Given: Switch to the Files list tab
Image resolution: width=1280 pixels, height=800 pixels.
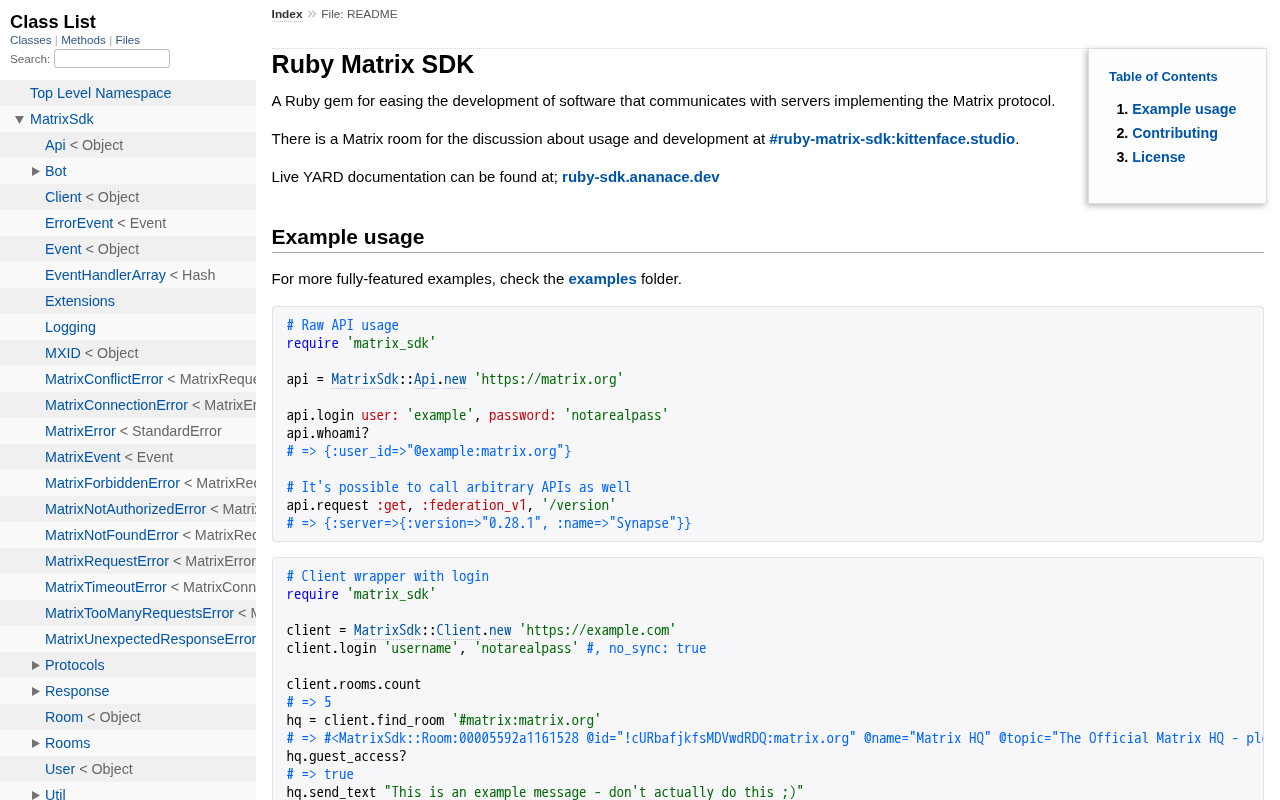Looking at the screenshot, I should point(128,40).
